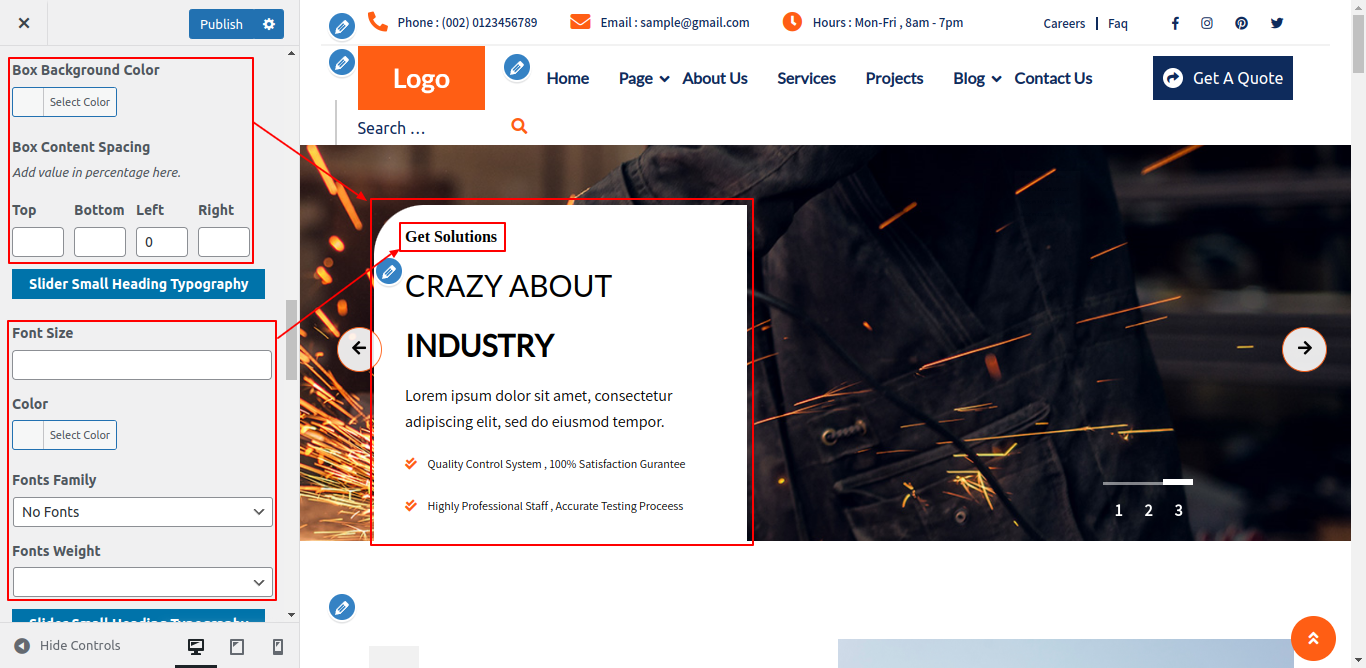
Task: Close the customizer with the X icon
Action: (x=24, y=23)
